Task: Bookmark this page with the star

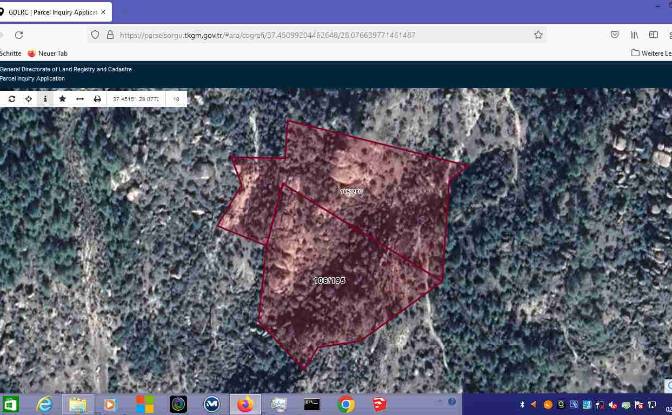Action: [x=538, y=35]
